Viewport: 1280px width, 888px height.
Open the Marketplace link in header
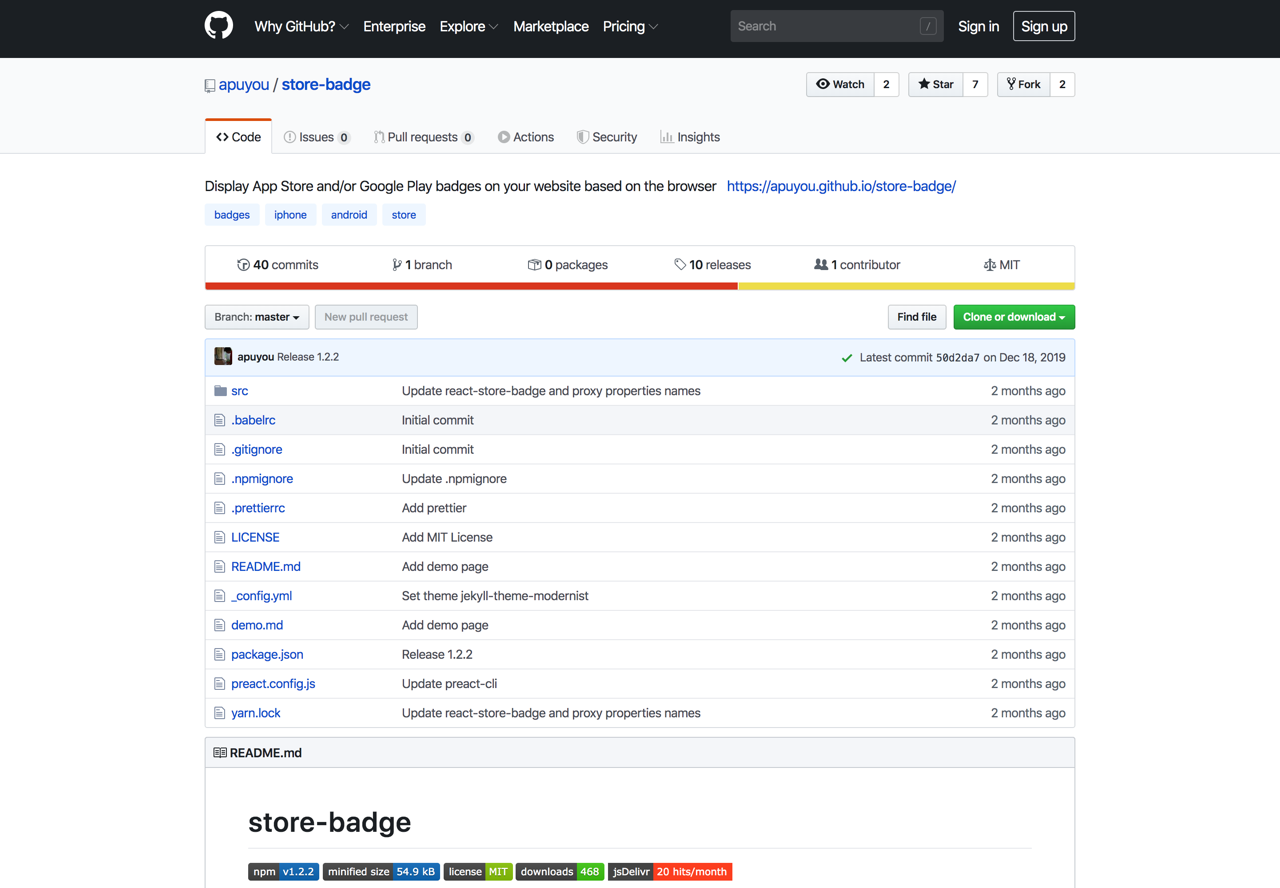tap(551, 26)
